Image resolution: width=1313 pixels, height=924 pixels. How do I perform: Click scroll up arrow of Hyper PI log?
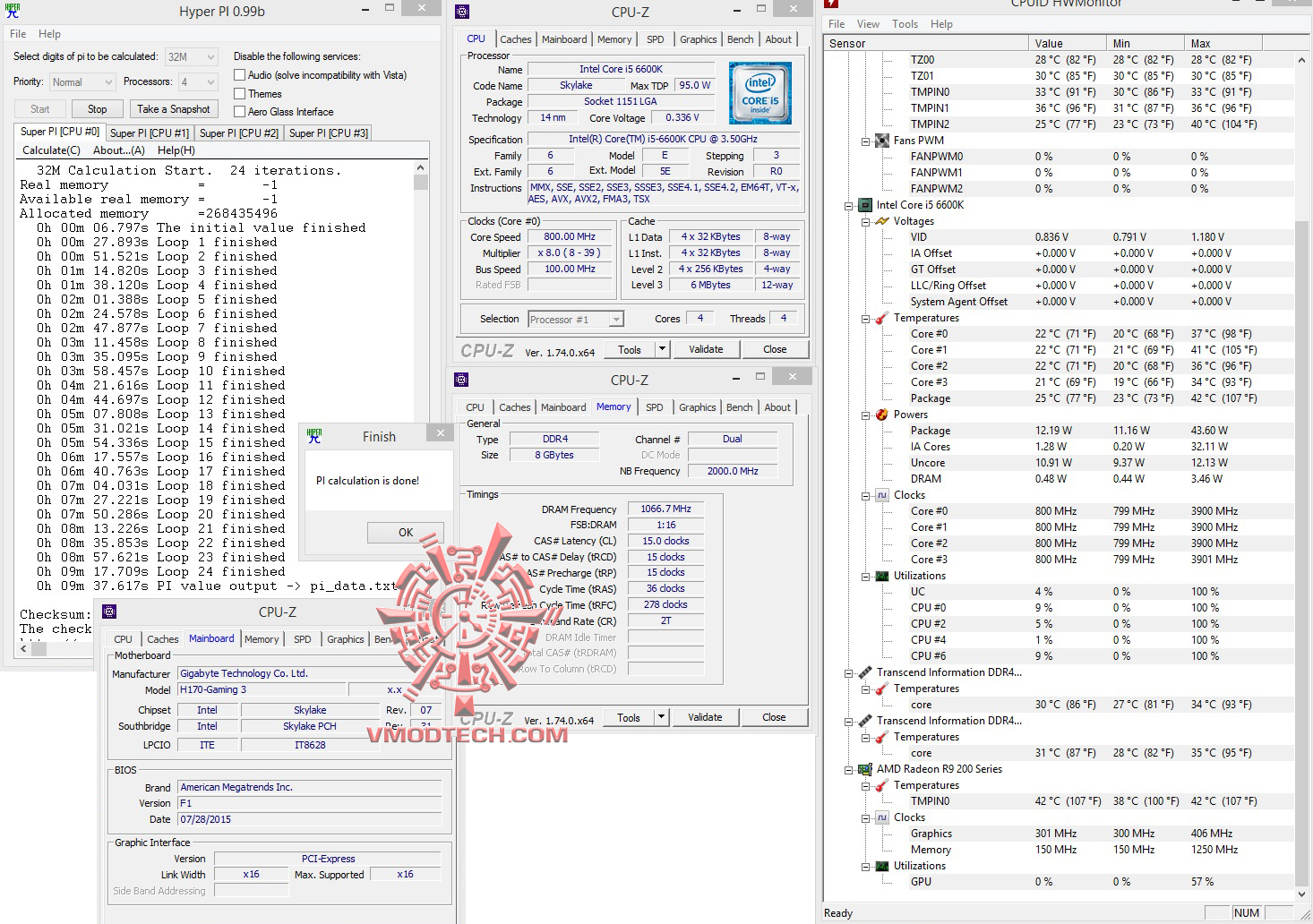click(421, 167)
